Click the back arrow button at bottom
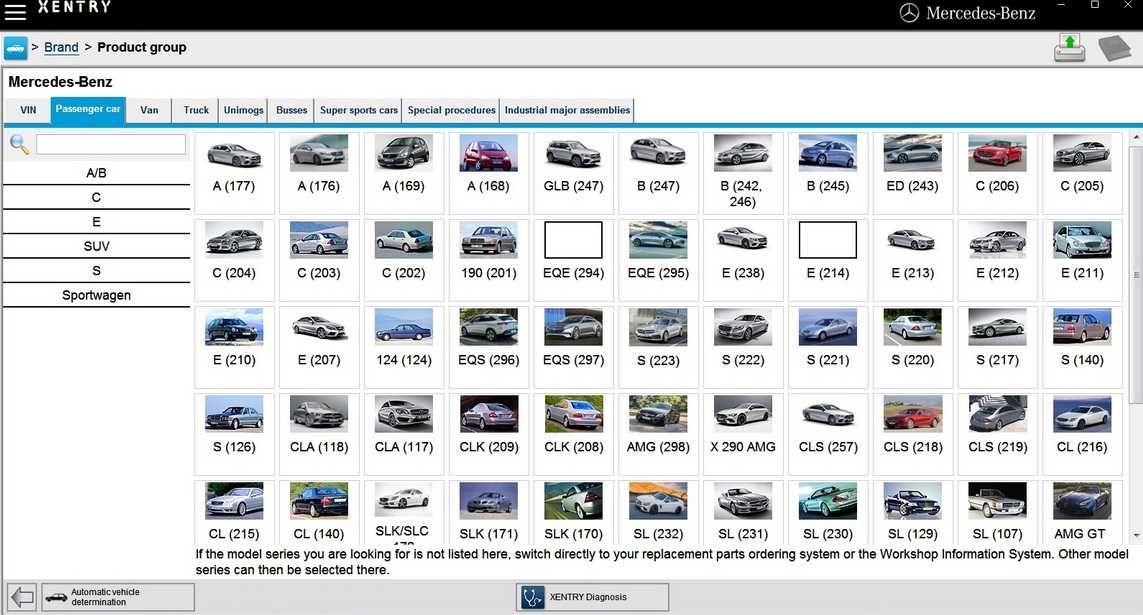This screenshot has width=1143, height=615. click(22, 598)
